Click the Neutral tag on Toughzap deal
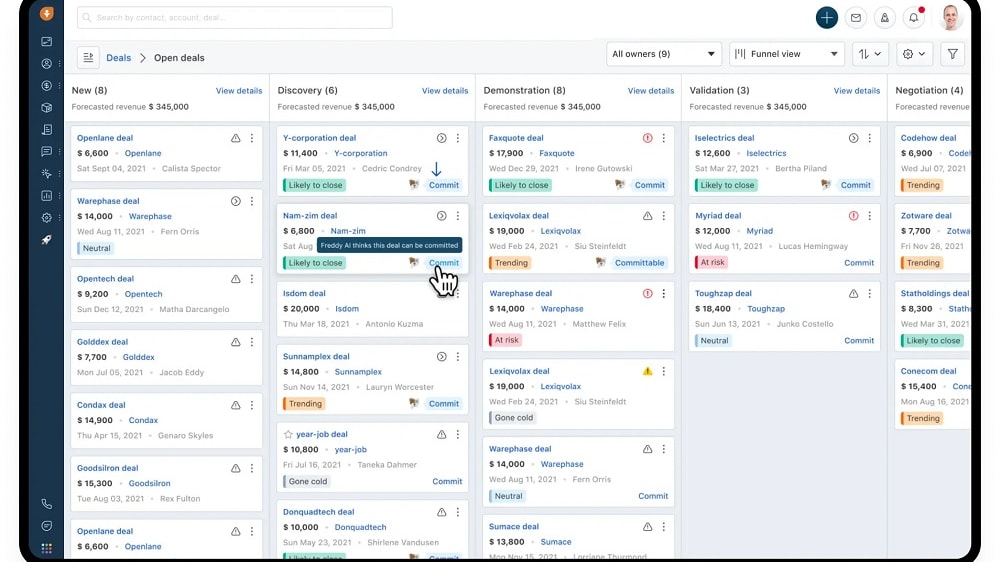 pyautogui.click(x=714, y=341)
